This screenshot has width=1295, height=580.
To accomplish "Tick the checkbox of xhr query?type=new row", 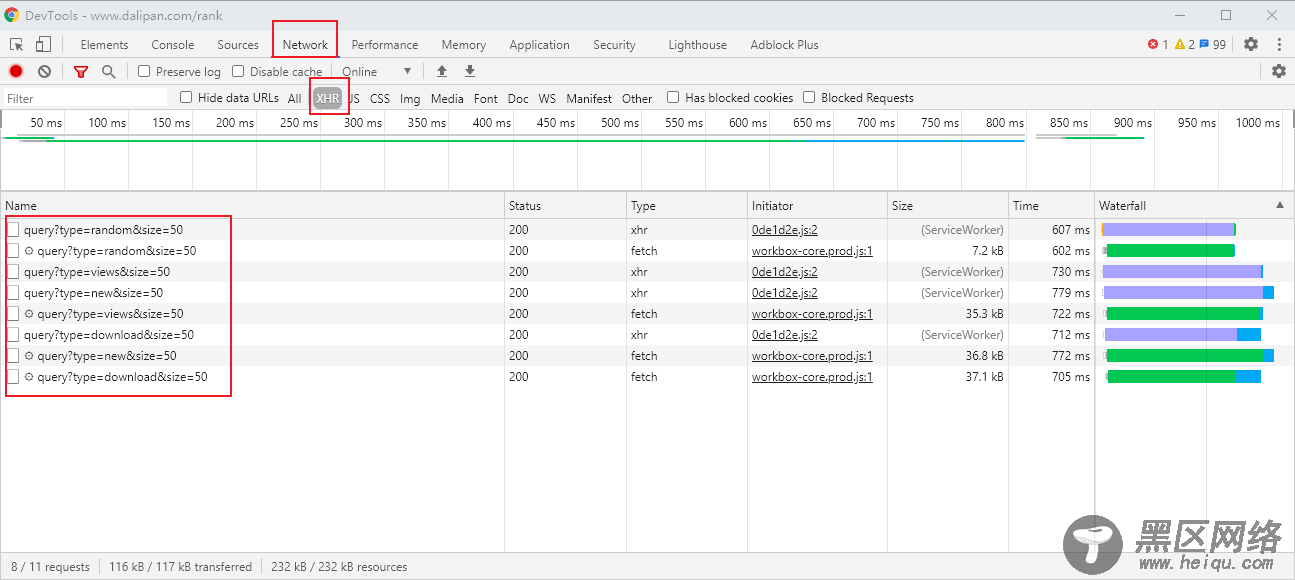I will tap(13, 293).
